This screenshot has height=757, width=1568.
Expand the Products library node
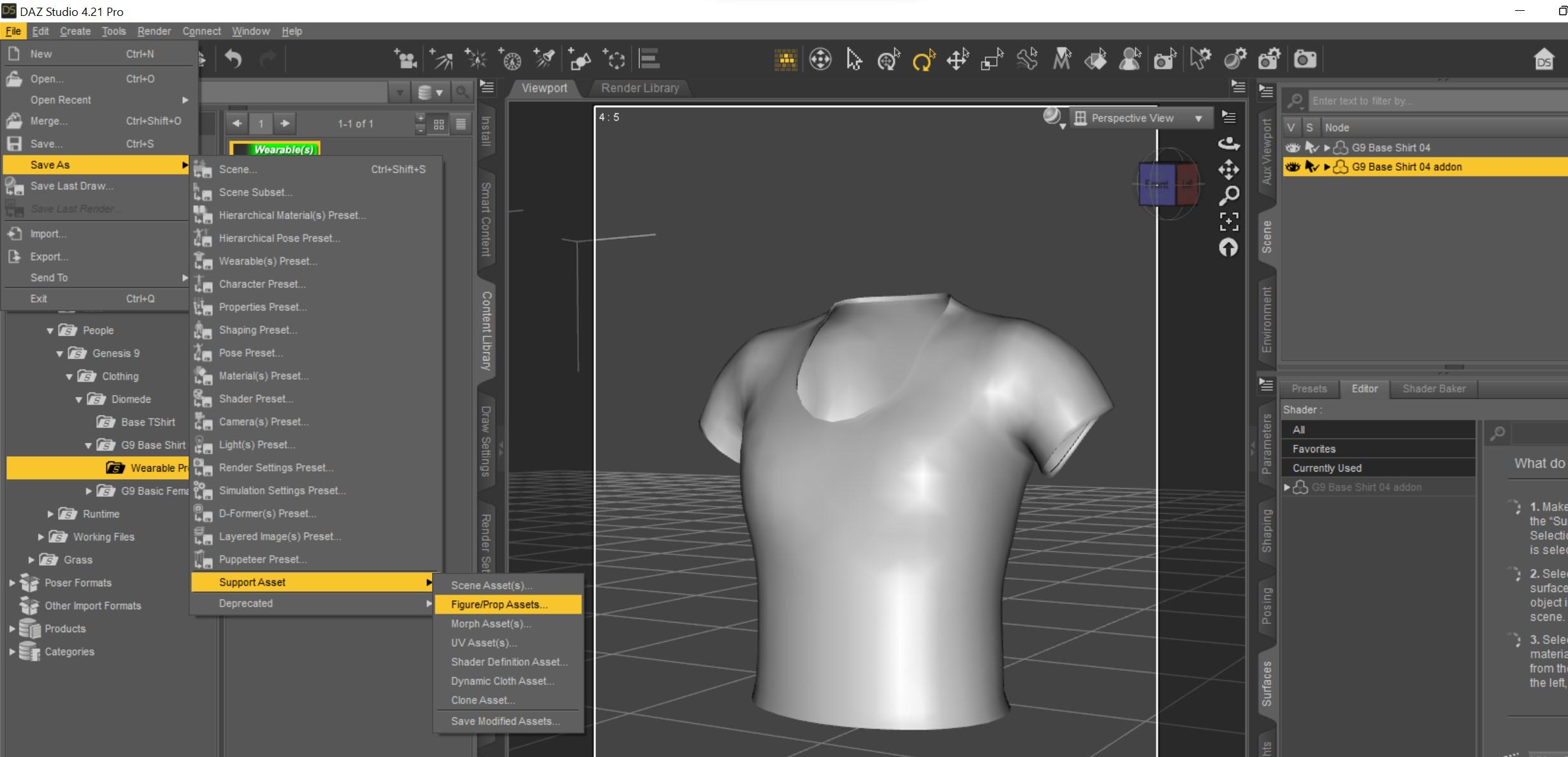(11, 629)
